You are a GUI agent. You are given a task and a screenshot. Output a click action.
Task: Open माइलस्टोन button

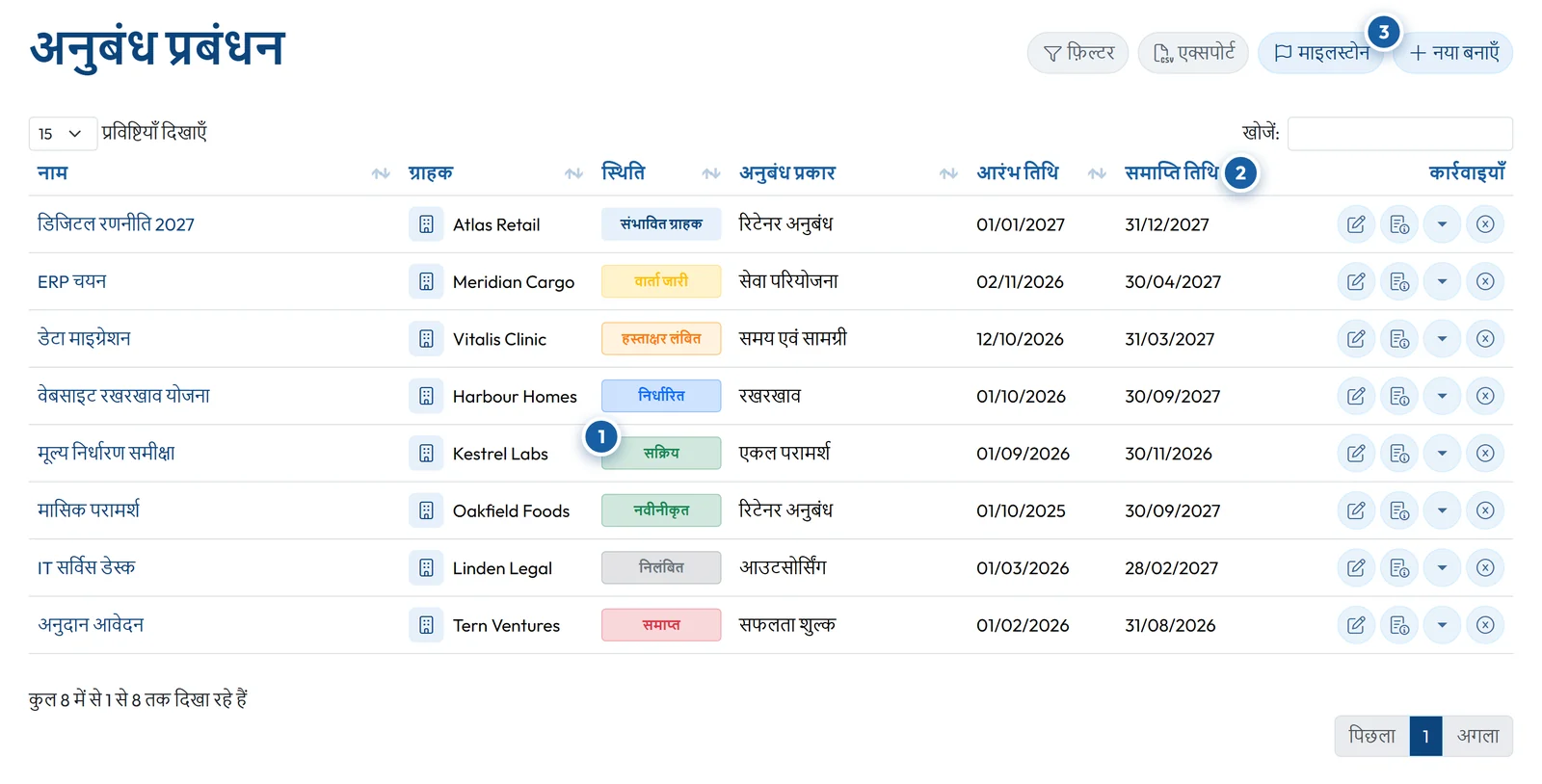point(1321,53)
